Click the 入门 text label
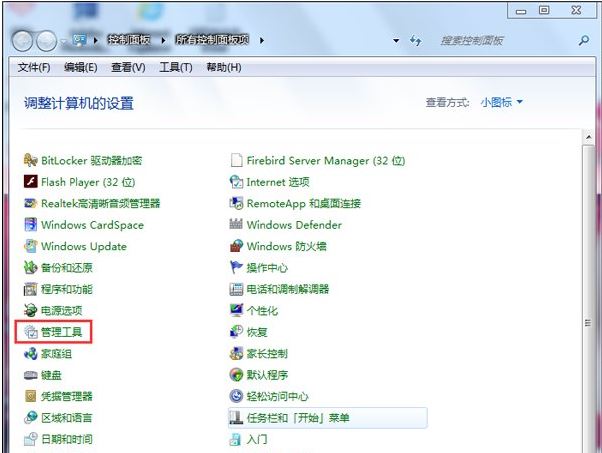The image size is (602, 453). [x=257, y=439]
